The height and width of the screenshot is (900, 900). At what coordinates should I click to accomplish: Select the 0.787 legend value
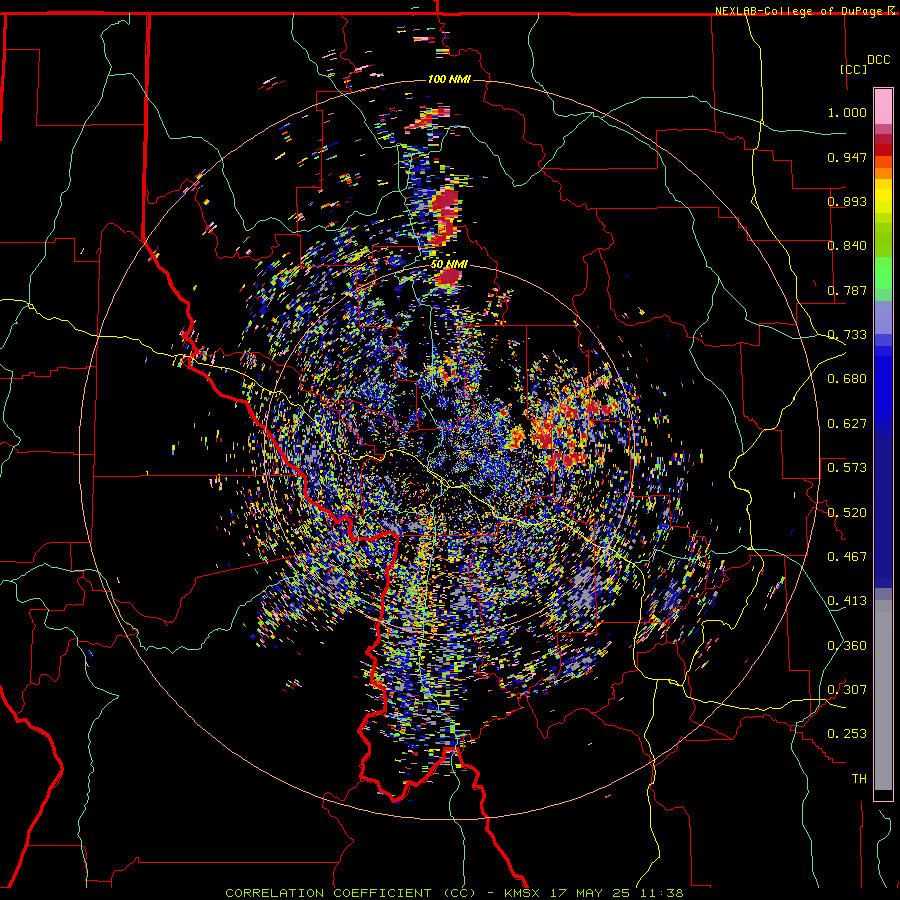(847, 290)
